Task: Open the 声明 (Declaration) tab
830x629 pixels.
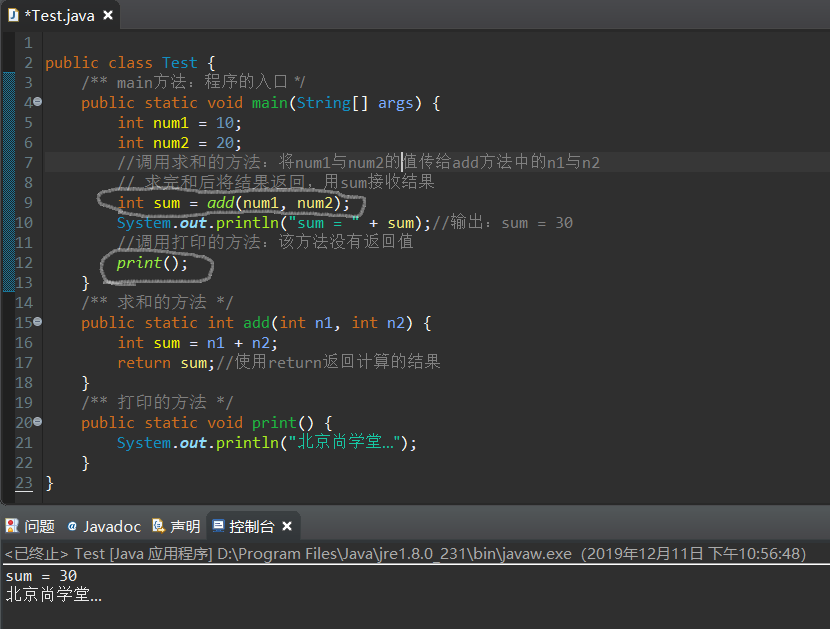Action: coord(176,526)
